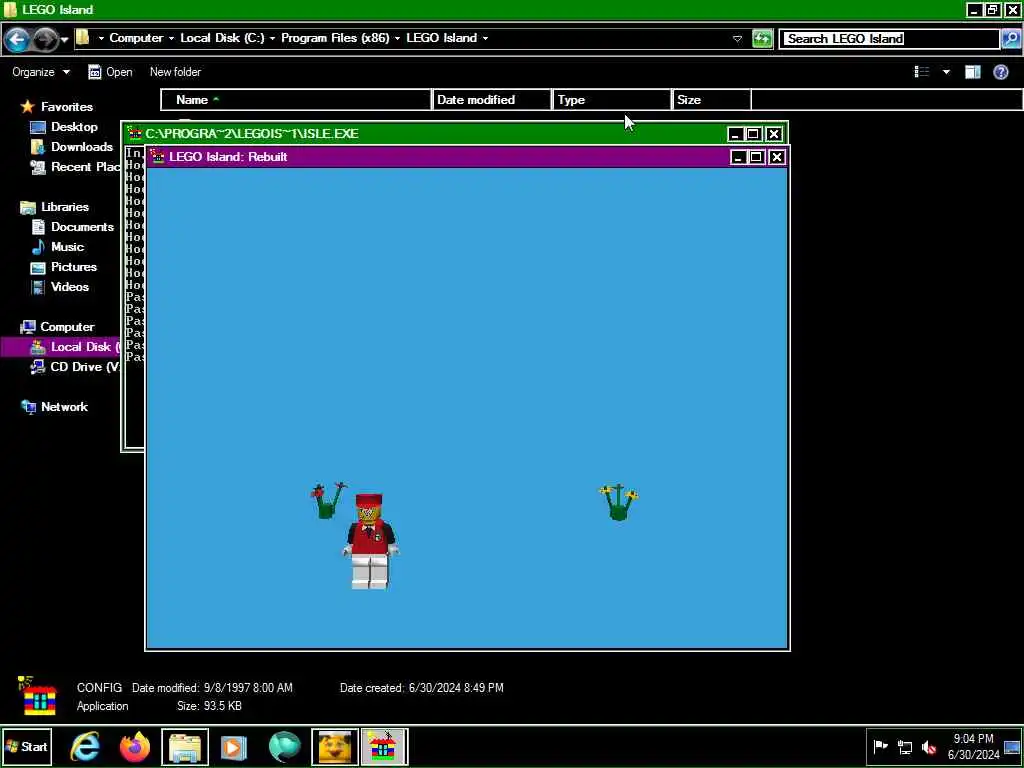This screenshot has width=1024, height=768.
Task: Select Local Disk in navigation pane
Action: (x=75, y=347)
